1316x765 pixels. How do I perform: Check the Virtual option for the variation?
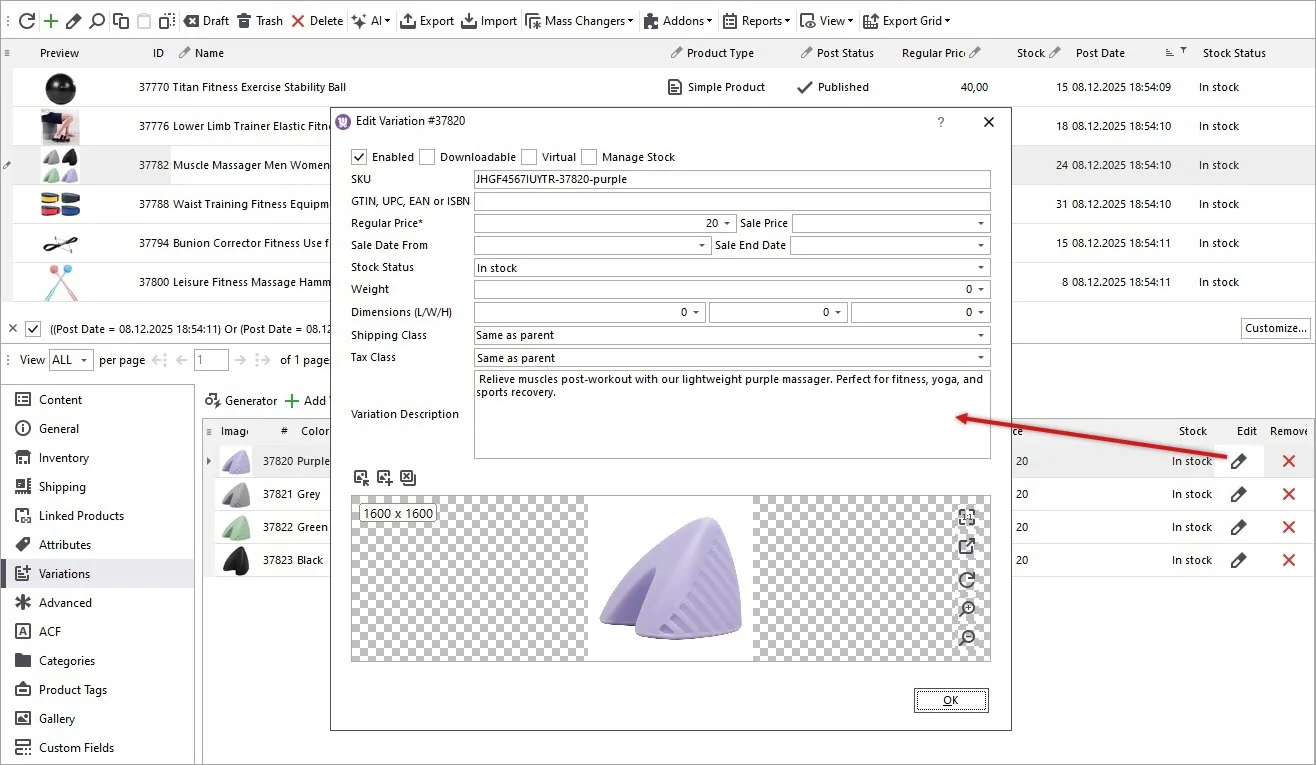[x=528, y=156]
